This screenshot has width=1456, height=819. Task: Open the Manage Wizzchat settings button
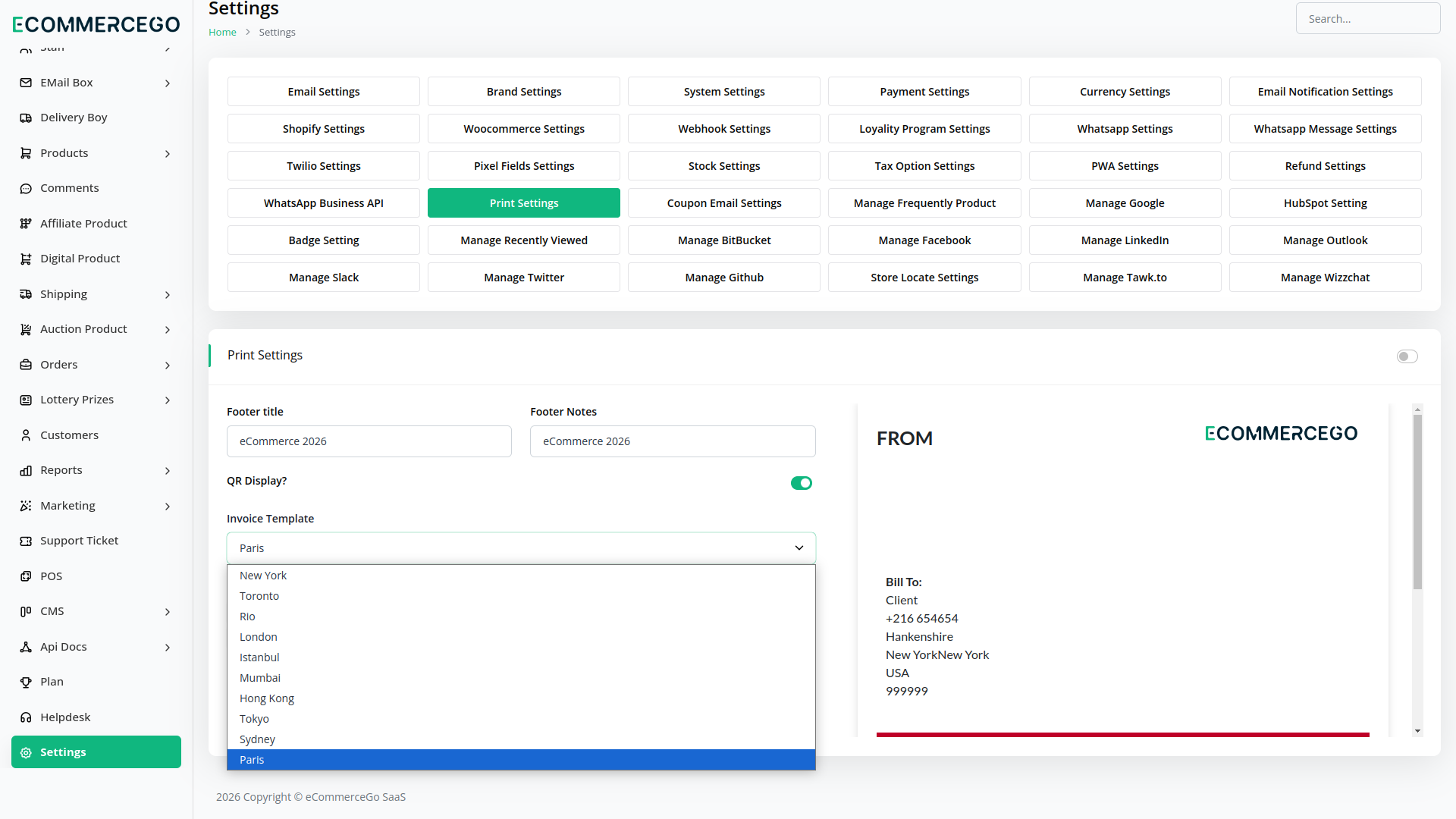tap(1325, 278)
